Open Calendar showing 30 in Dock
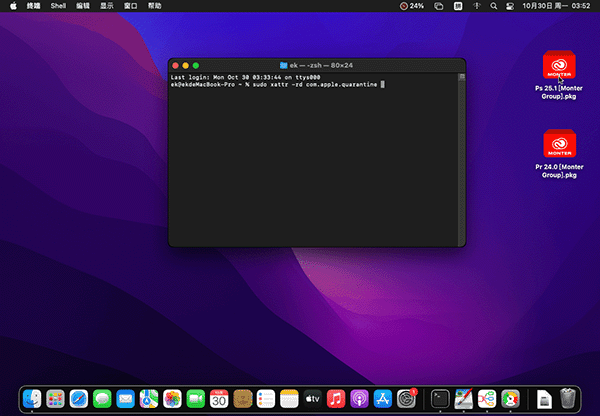This screenshot has width=600, height=416. coord(219,399)
